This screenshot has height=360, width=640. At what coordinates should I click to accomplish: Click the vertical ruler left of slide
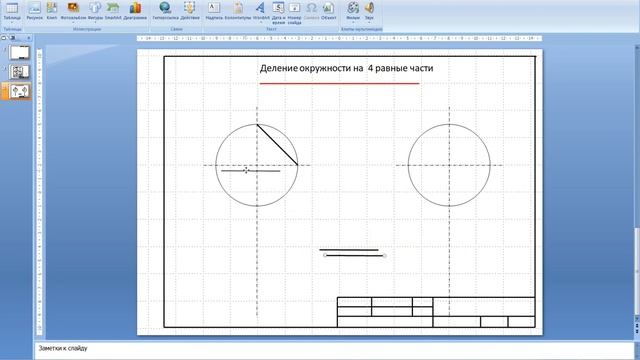[x=40, y=192]
